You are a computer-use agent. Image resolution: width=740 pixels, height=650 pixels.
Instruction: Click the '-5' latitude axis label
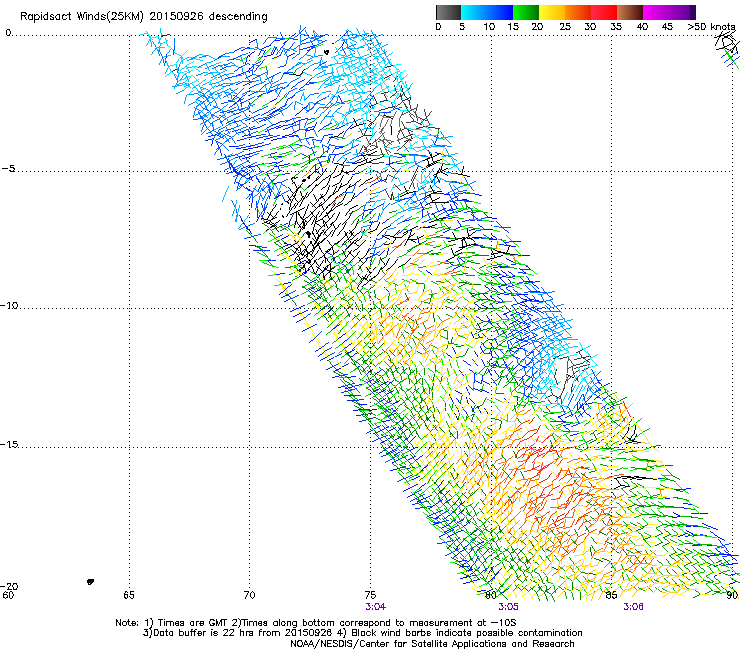[8, 168]
